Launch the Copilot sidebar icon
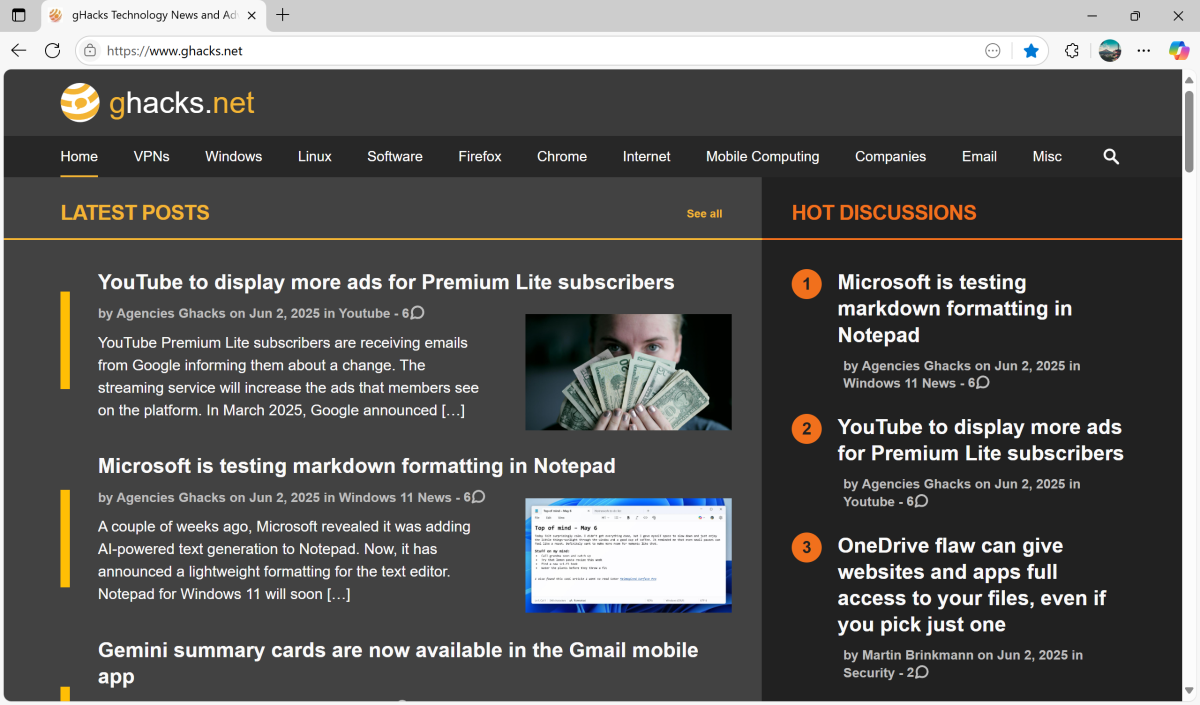 1179,50
